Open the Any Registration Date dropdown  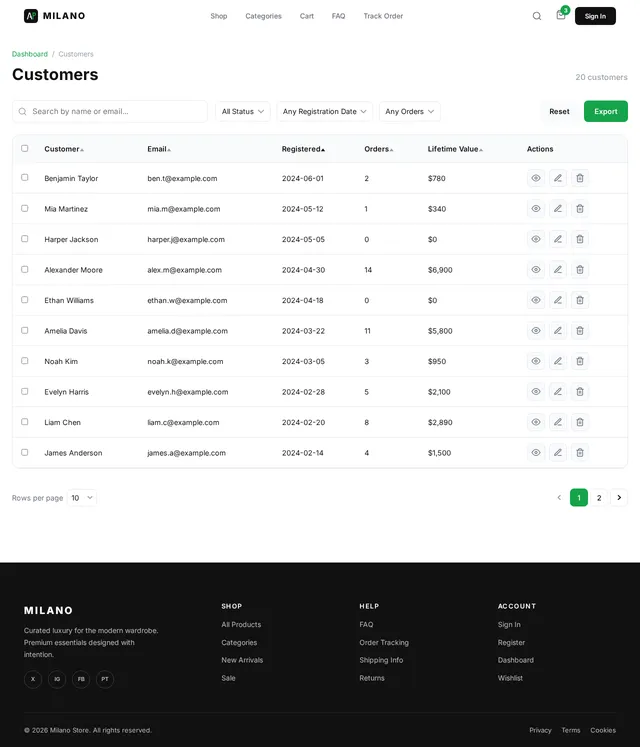325,111
